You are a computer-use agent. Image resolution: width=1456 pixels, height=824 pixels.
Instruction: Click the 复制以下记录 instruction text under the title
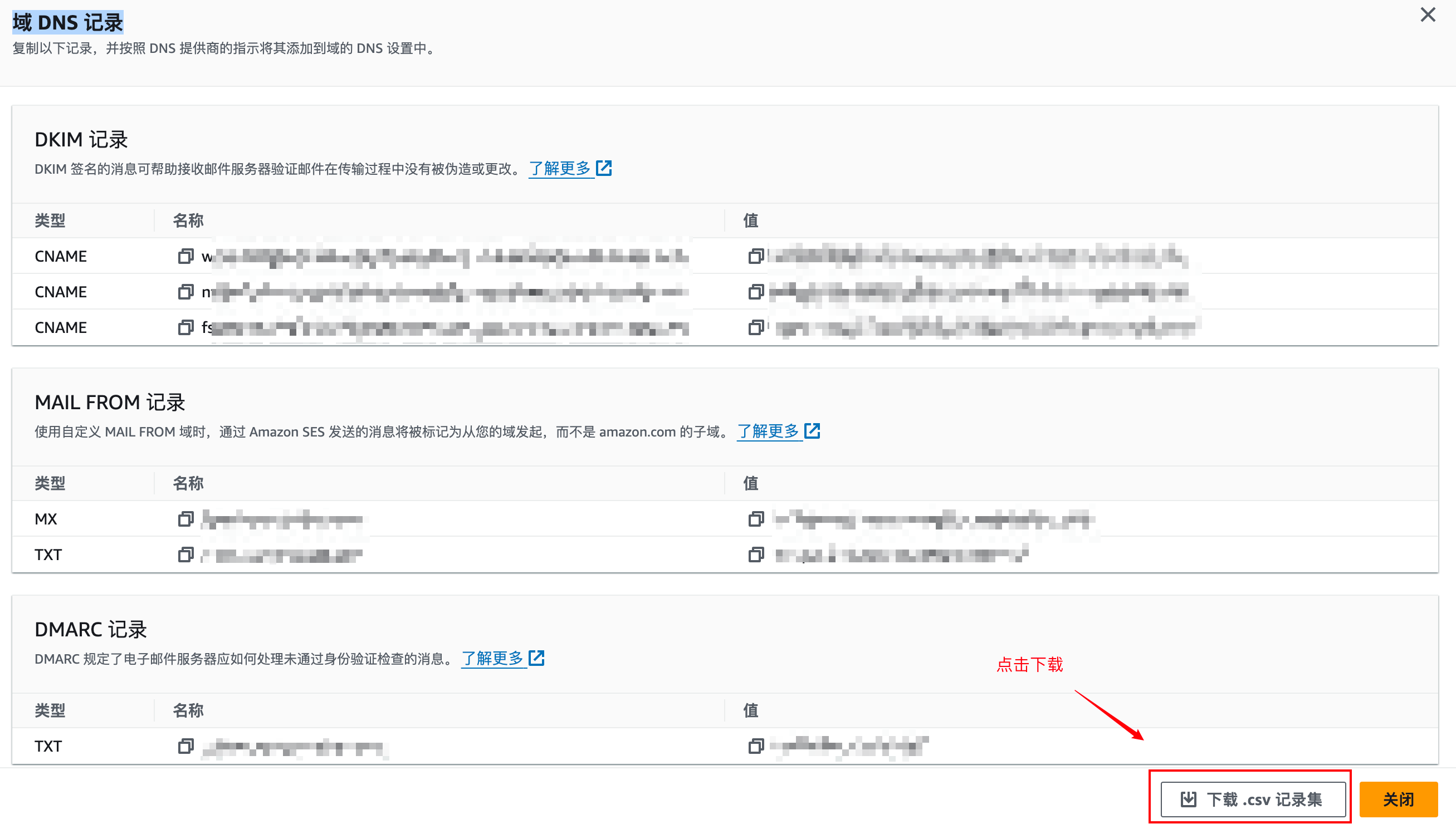225,48
